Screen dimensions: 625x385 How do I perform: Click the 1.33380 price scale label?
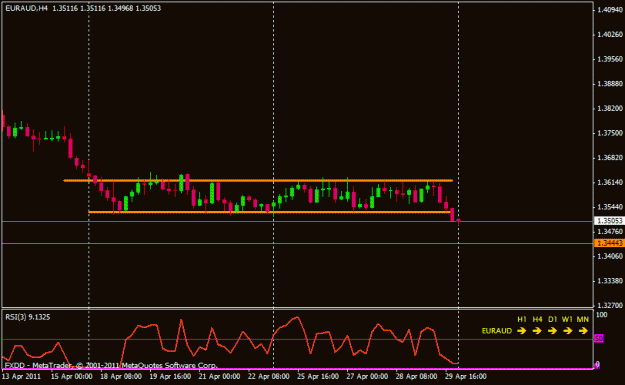(610, 281)
